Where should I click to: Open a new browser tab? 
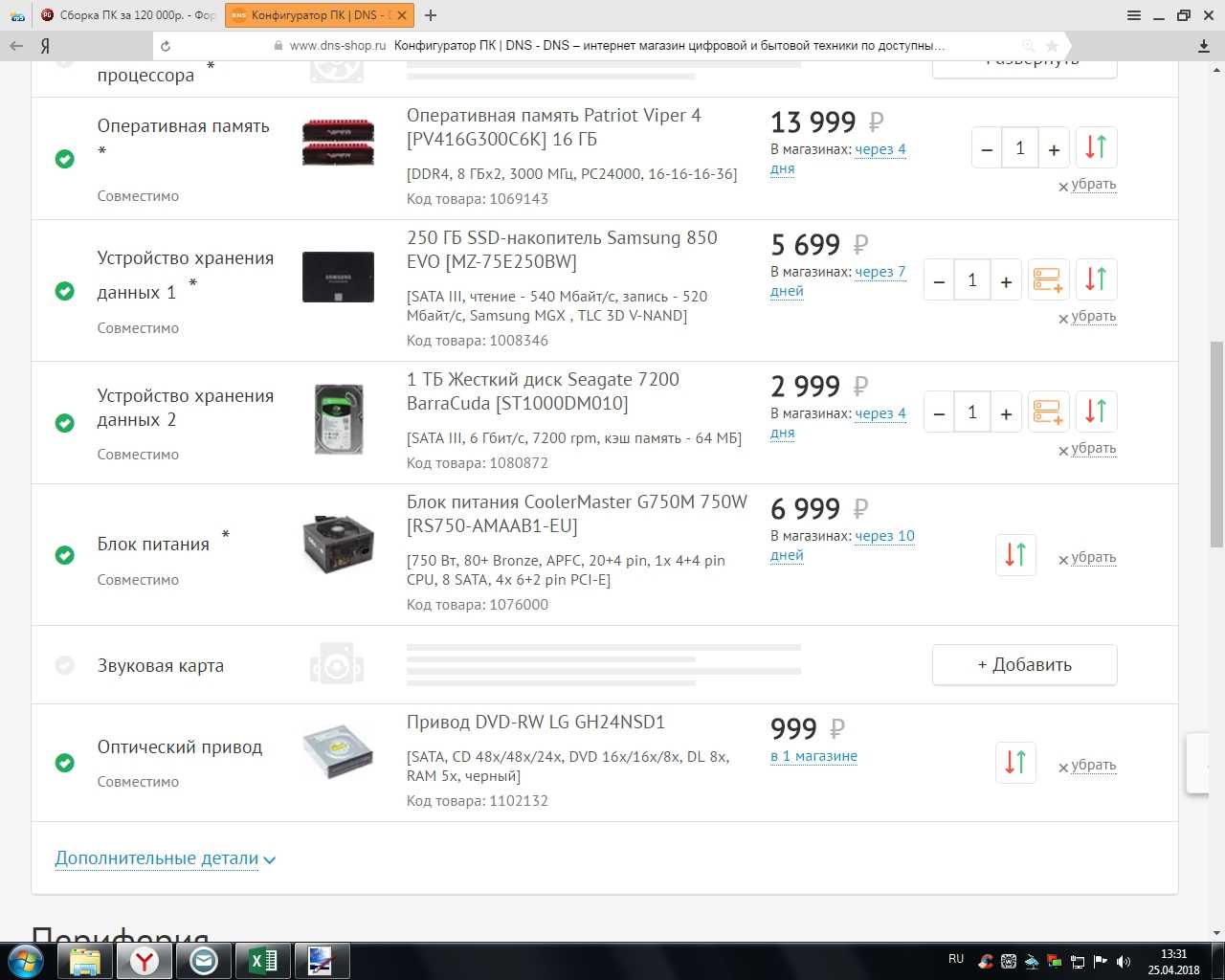click(x=431, y=15)
